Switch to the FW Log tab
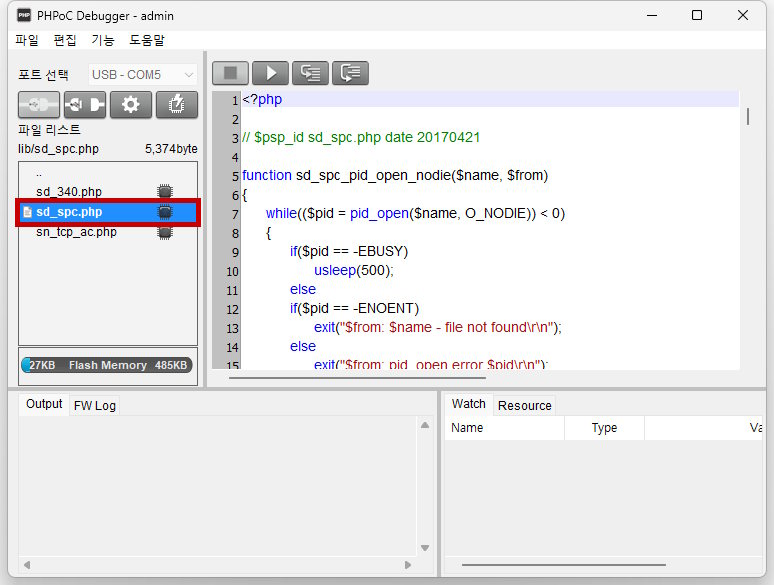Viewport: 774px width, 585px height. (x=94, y=406)
